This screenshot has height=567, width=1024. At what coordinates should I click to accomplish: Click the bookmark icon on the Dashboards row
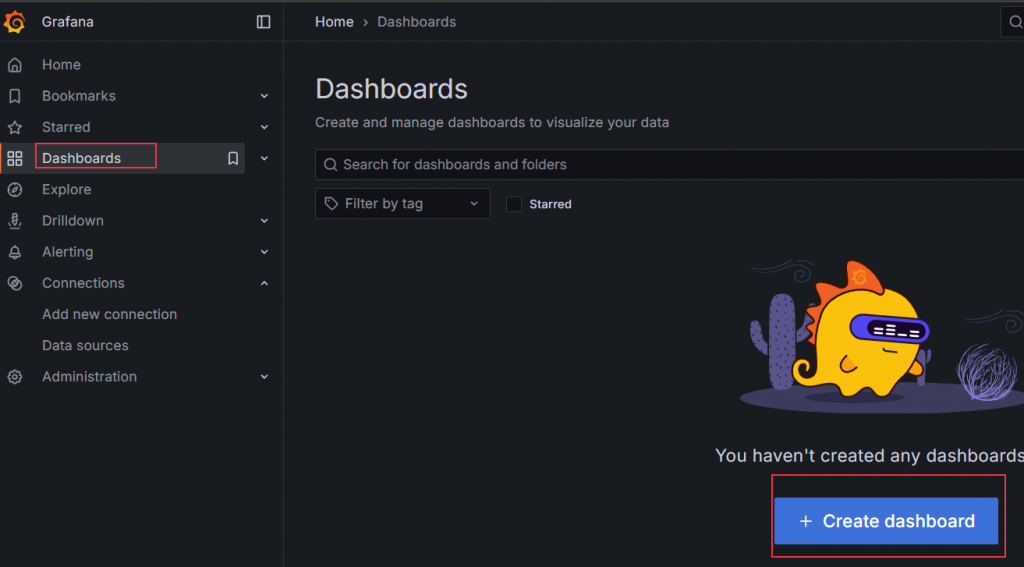click(233, 158)
